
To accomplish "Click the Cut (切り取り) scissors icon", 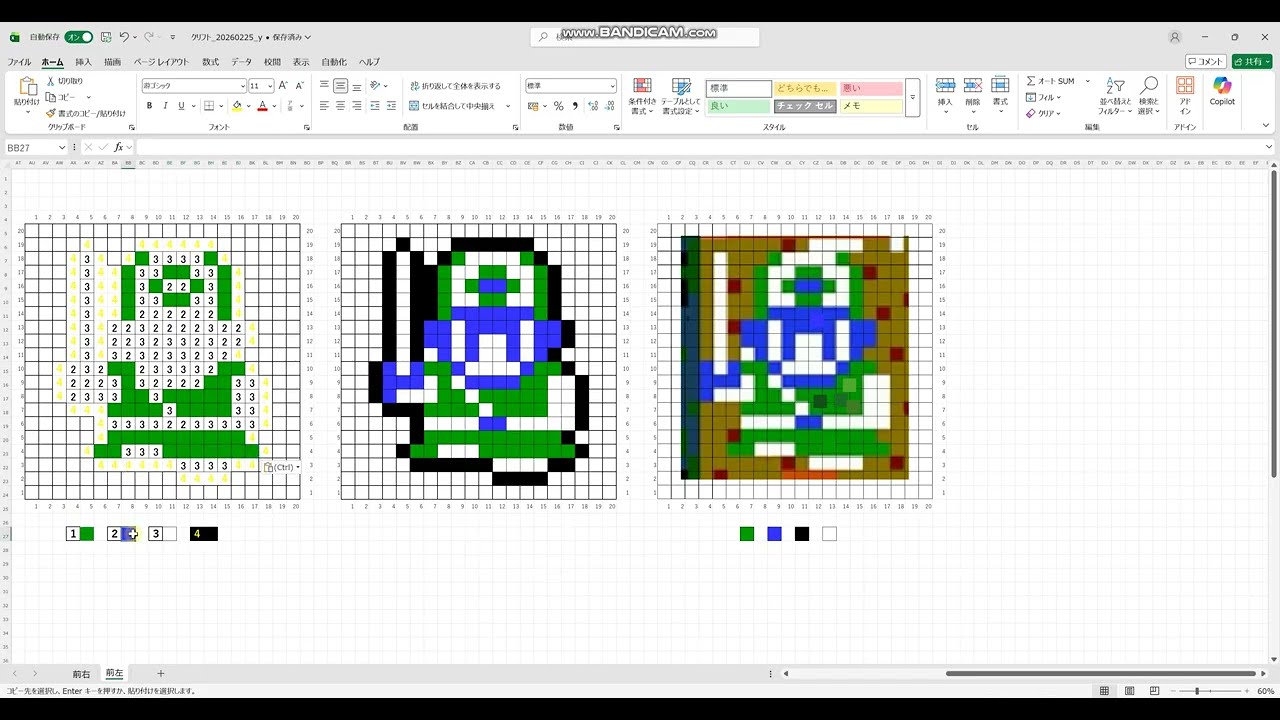I will click(51, 81).
